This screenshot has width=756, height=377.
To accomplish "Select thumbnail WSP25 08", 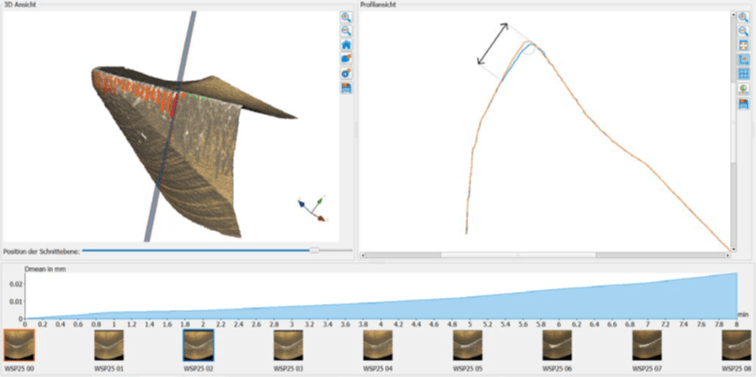I will click(736, 345).
